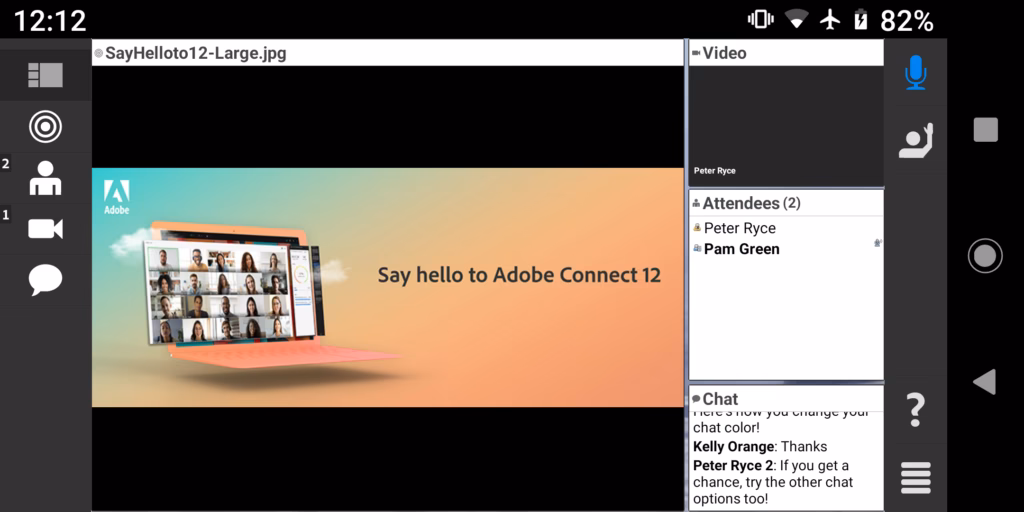This screenshot has height=512, width=1024.
Task: Open the question mark help icon
Action: [916, 410]
